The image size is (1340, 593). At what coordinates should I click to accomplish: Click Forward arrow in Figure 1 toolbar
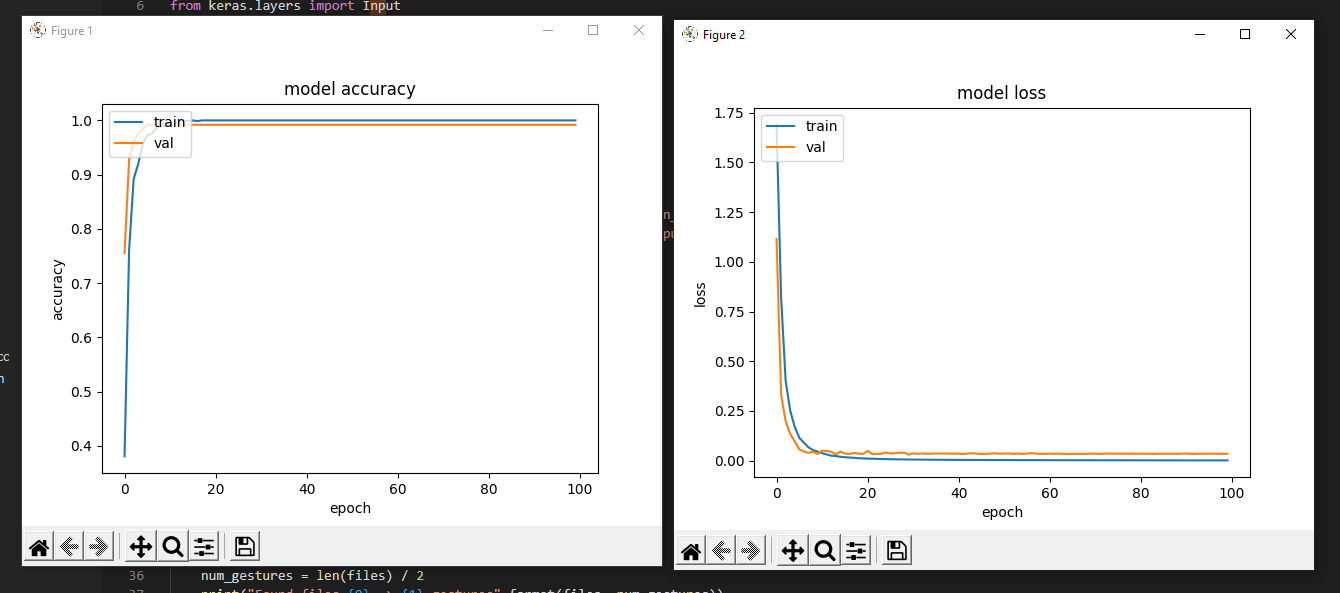click(x=98, y=547)
